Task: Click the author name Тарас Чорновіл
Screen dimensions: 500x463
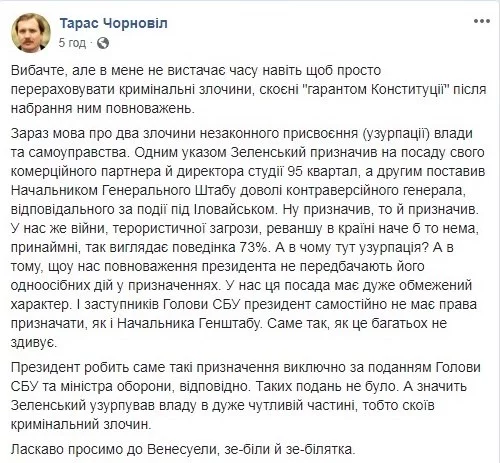Action: pos(113,24)
